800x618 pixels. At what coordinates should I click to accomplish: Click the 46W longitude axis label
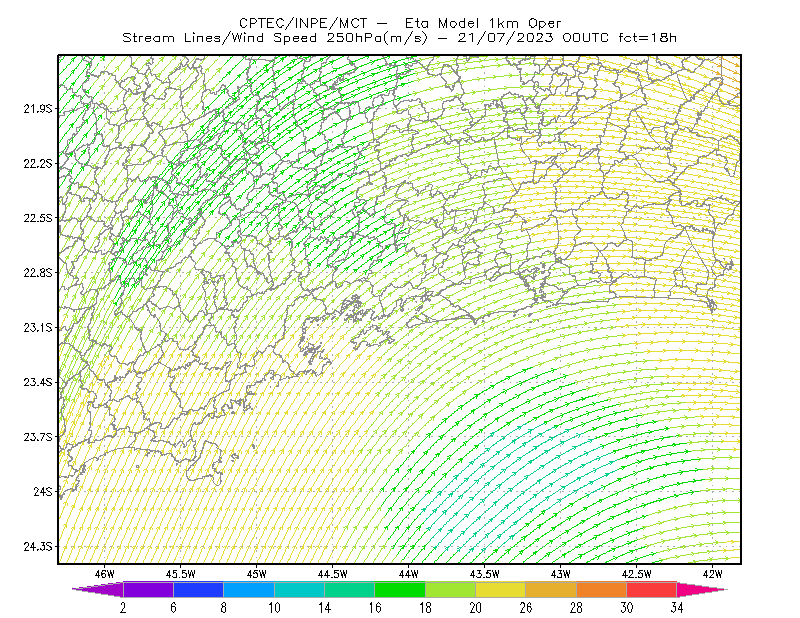tap(105, 574)
